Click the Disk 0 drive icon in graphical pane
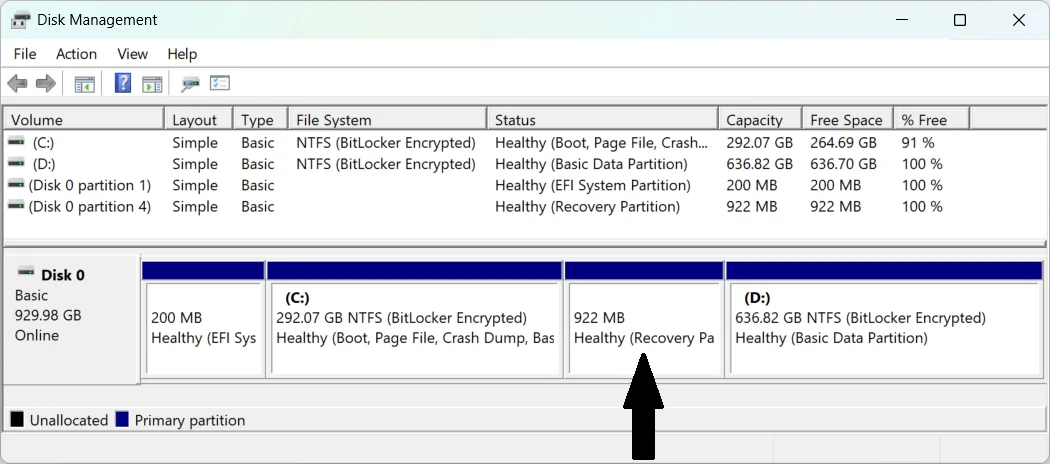1050x464 pixels. pyautogui.click(x=25, y=272)
